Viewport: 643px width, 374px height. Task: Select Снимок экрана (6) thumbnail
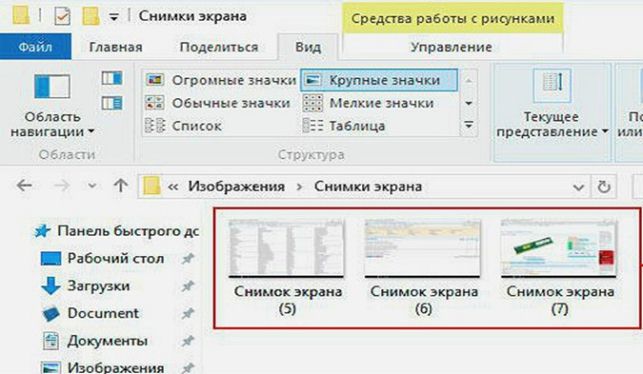point(422,249)
